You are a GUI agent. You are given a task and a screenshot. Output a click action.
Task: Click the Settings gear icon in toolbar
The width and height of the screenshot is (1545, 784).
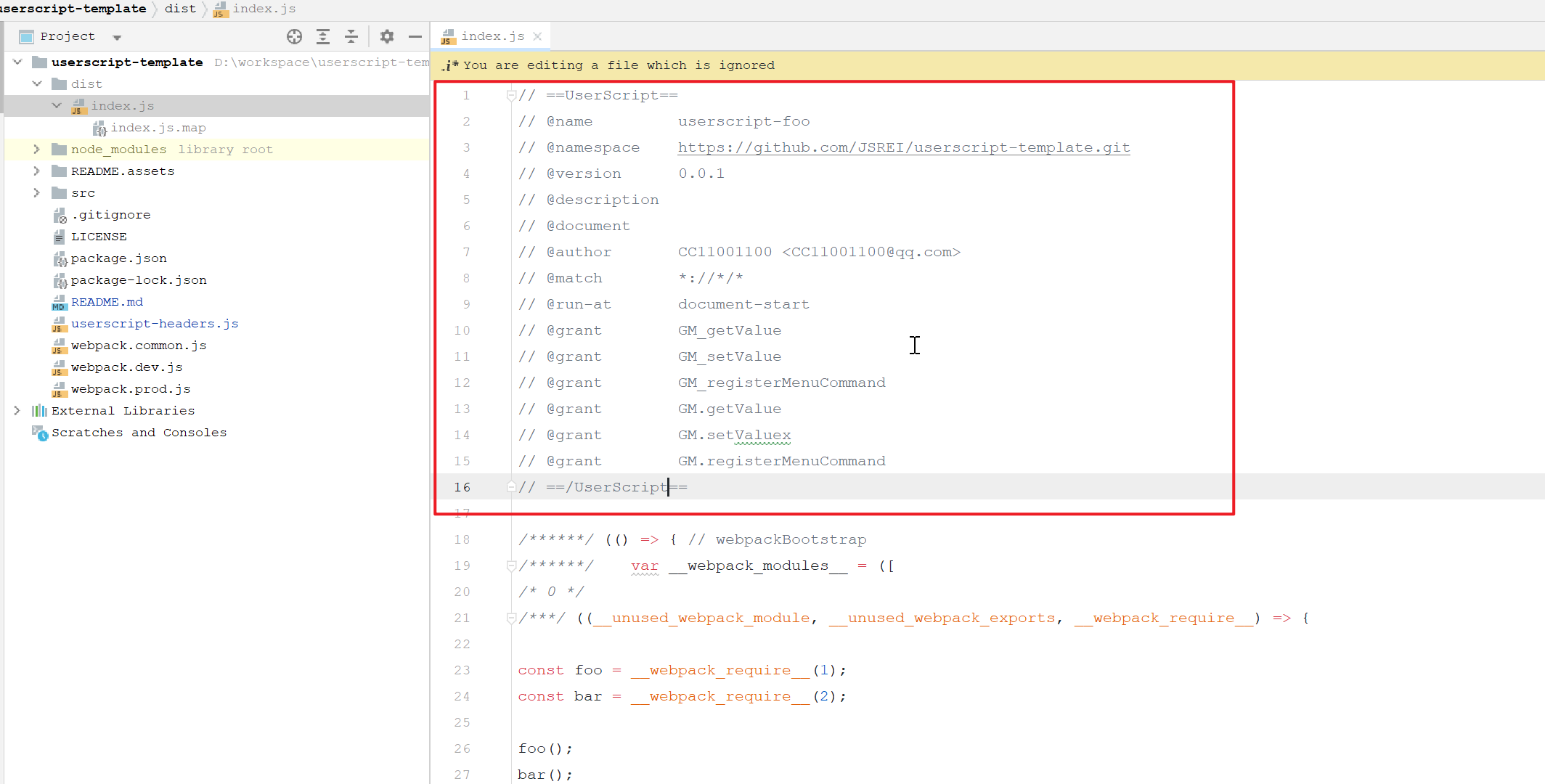pos(386,36)
